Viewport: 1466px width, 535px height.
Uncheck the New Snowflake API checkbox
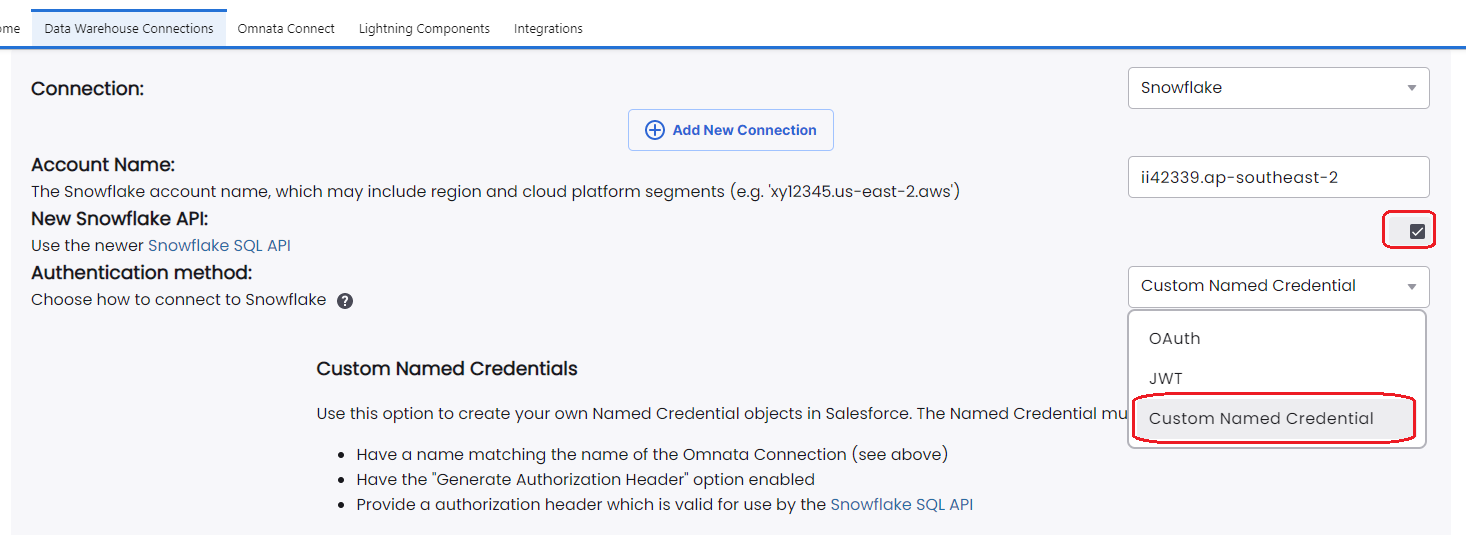coord(1416,231)
